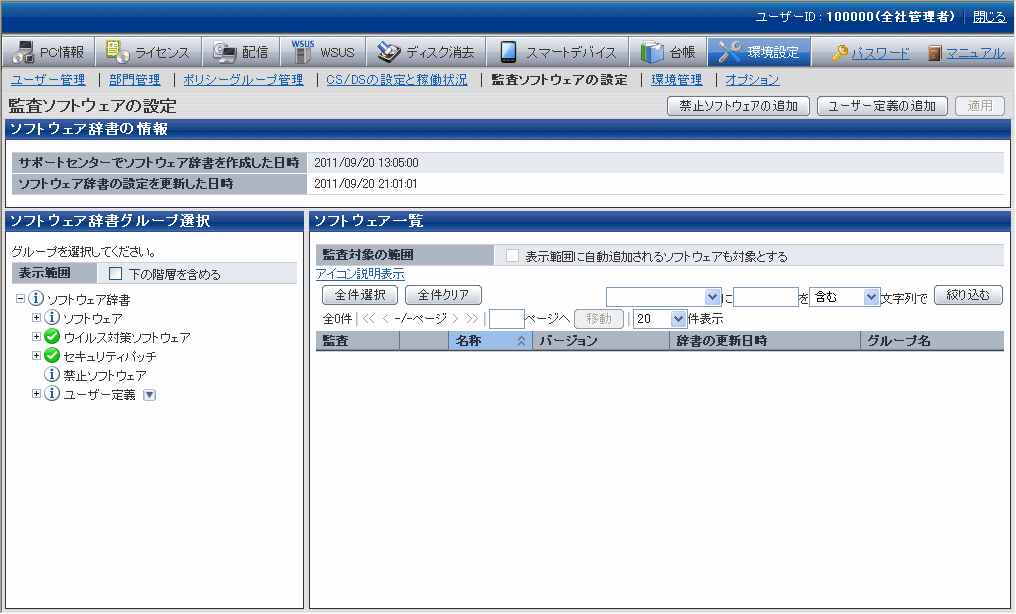Select the ディスク消去 disk erase icon
The image size is (1016, 614).
coord(388,52)
